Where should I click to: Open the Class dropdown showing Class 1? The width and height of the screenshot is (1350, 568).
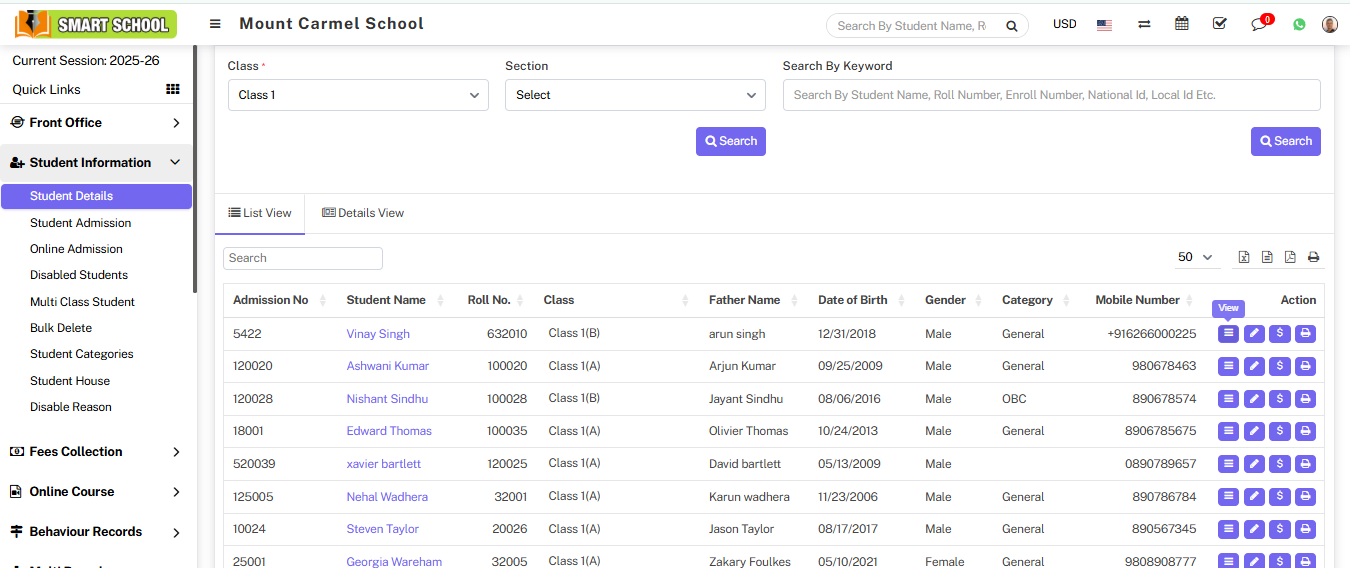pos(358,95)
